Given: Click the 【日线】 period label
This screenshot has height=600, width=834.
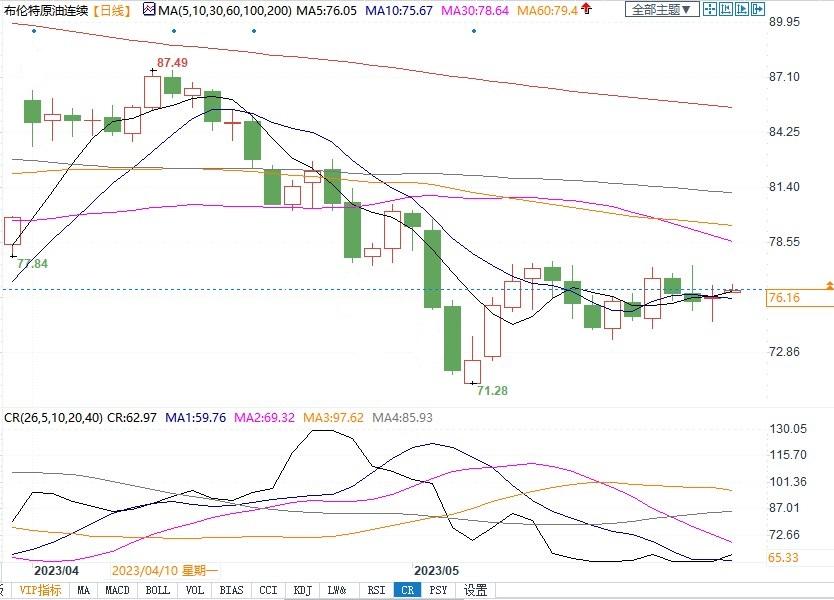Looking at the screenshot, I should coord(111,10).
